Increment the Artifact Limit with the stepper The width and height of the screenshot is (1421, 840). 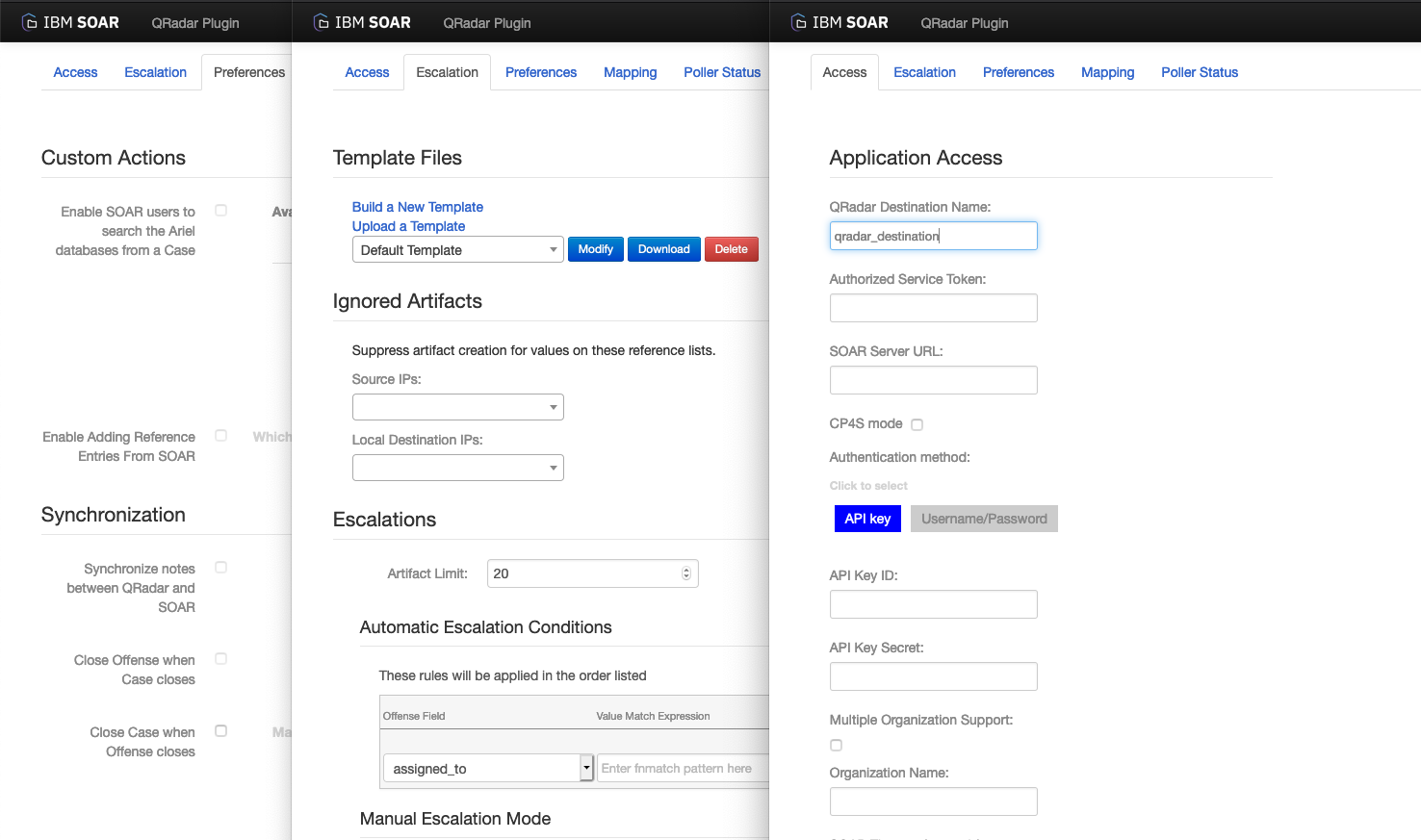(687, 568)
